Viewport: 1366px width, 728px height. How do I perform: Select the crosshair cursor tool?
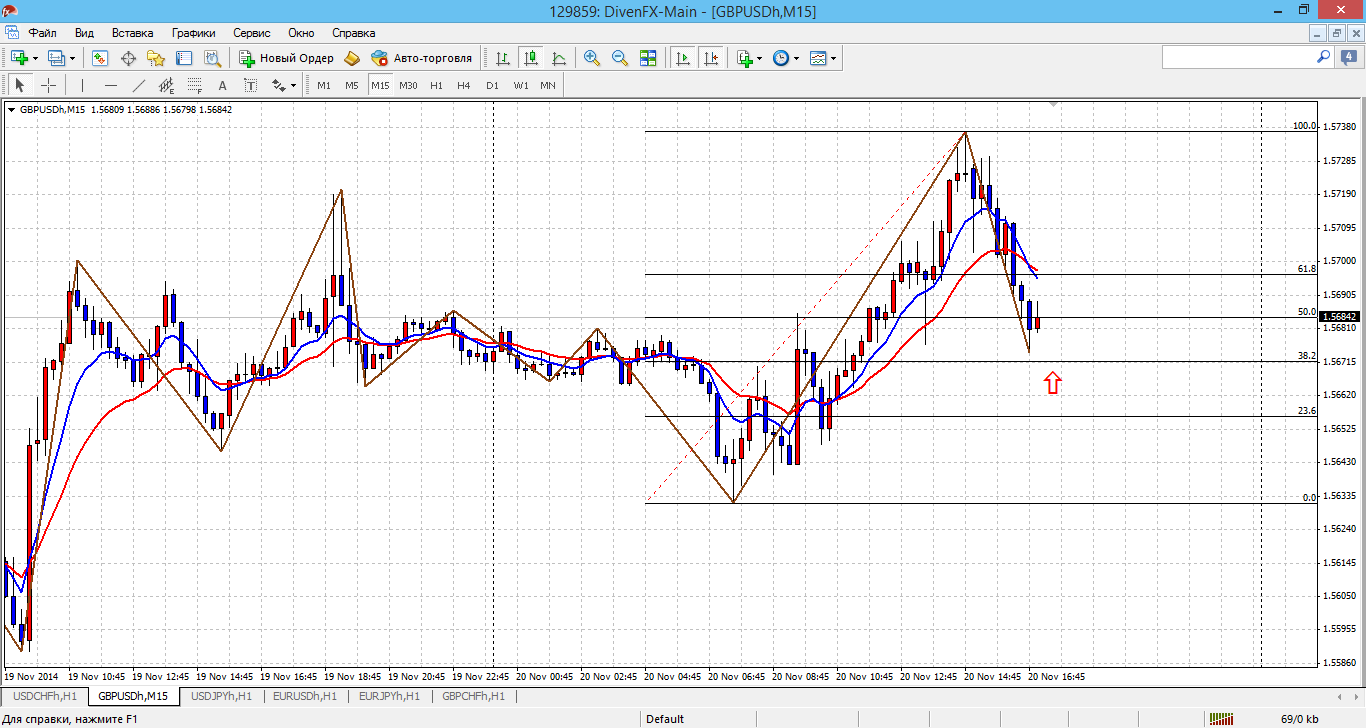[47, 85]
